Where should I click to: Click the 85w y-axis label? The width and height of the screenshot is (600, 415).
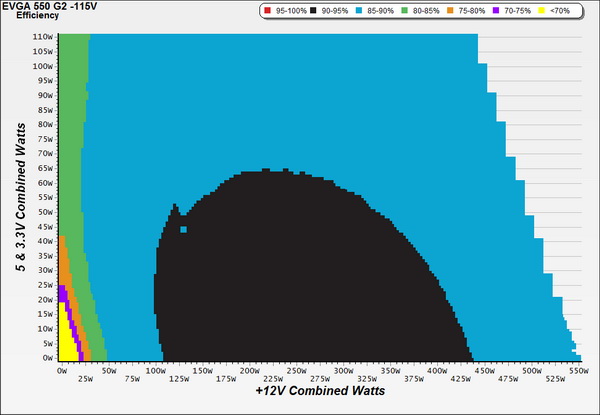tap(45, 110)
